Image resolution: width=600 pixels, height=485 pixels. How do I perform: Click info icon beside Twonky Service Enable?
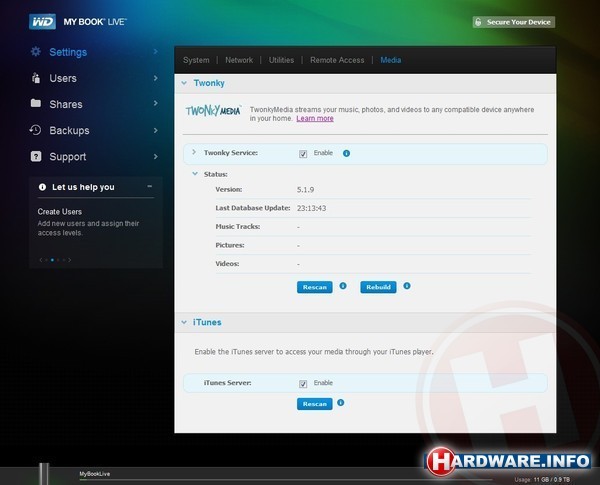[x=346, y=153]
